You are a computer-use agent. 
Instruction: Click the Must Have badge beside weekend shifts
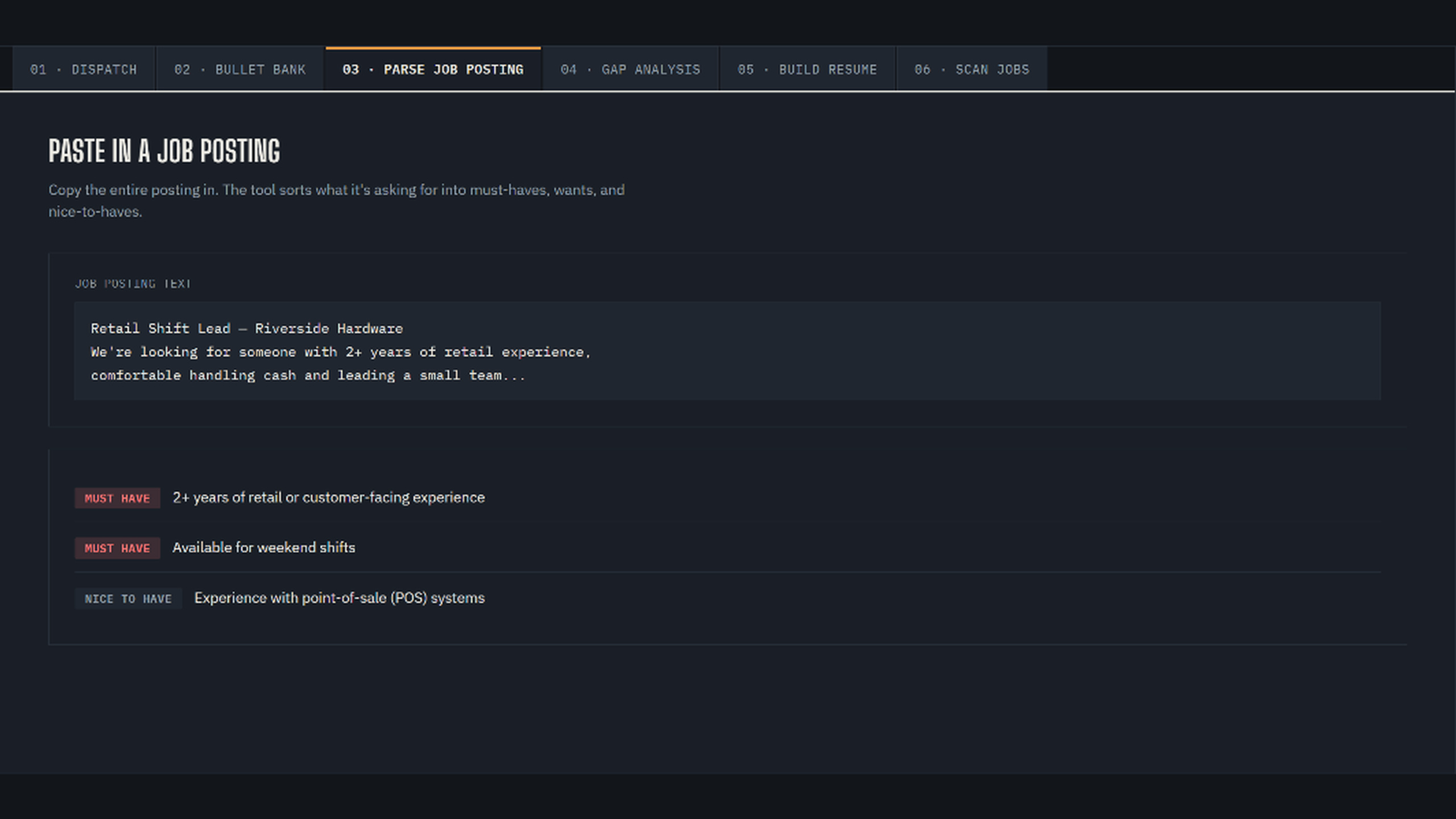click(117, 548)
